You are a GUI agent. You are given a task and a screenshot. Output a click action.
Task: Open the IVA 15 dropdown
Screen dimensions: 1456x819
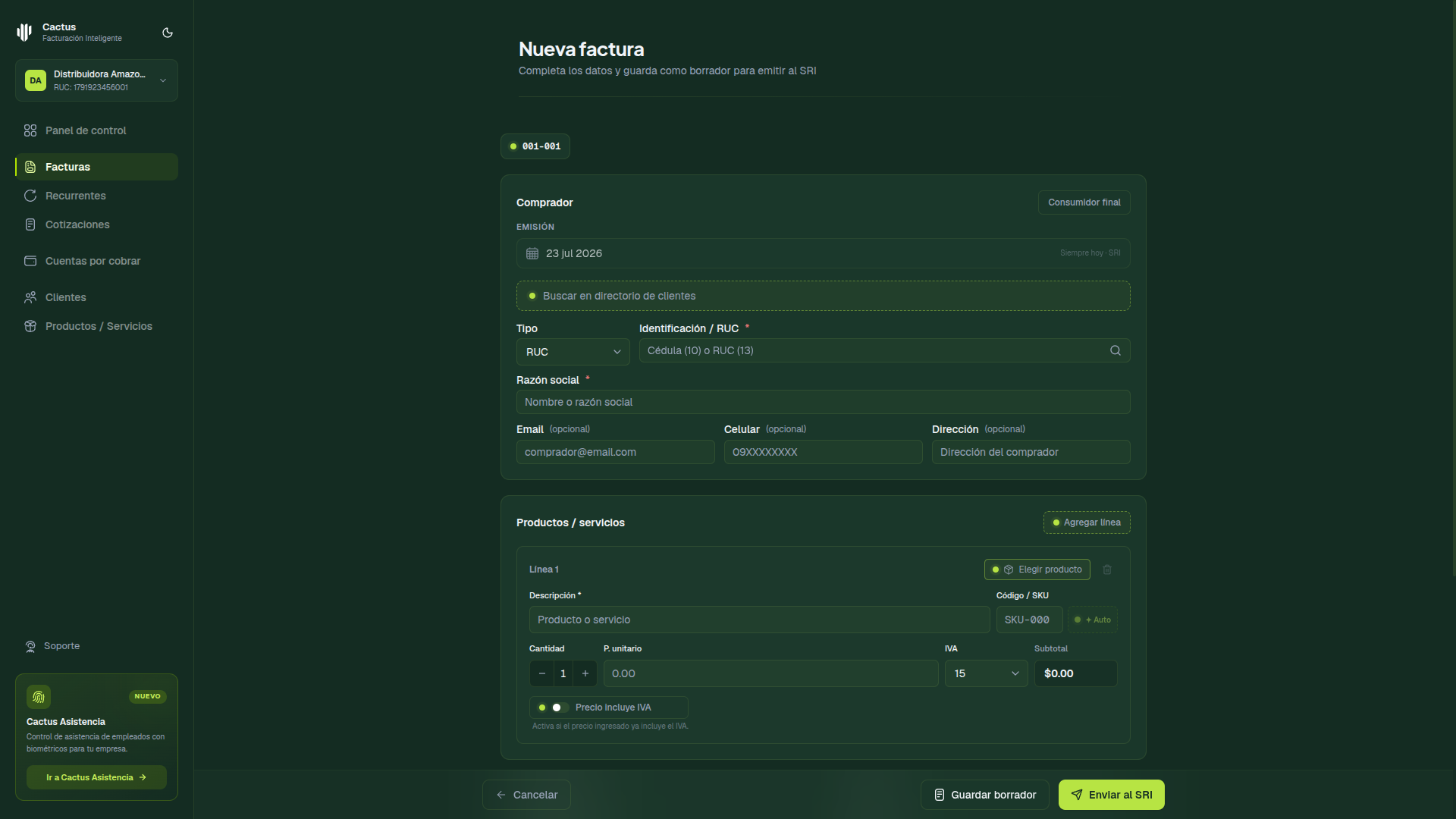(986, 673)
